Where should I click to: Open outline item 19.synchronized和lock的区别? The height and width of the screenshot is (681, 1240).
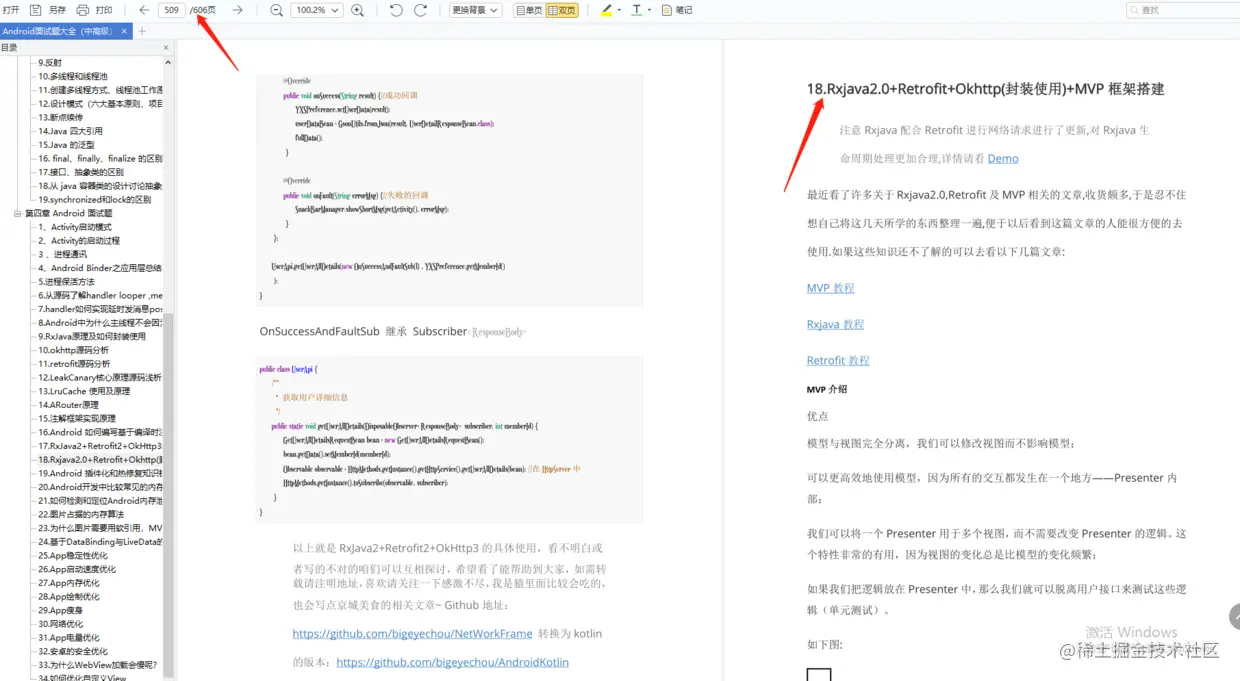pos(95,199)
